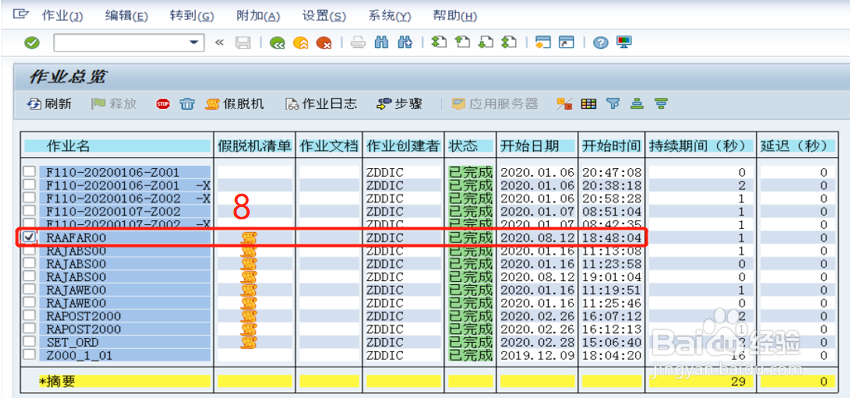Click the sort ascending icon
The height and width of the screenshot is (399, 850).
click(x=636, y=104)
